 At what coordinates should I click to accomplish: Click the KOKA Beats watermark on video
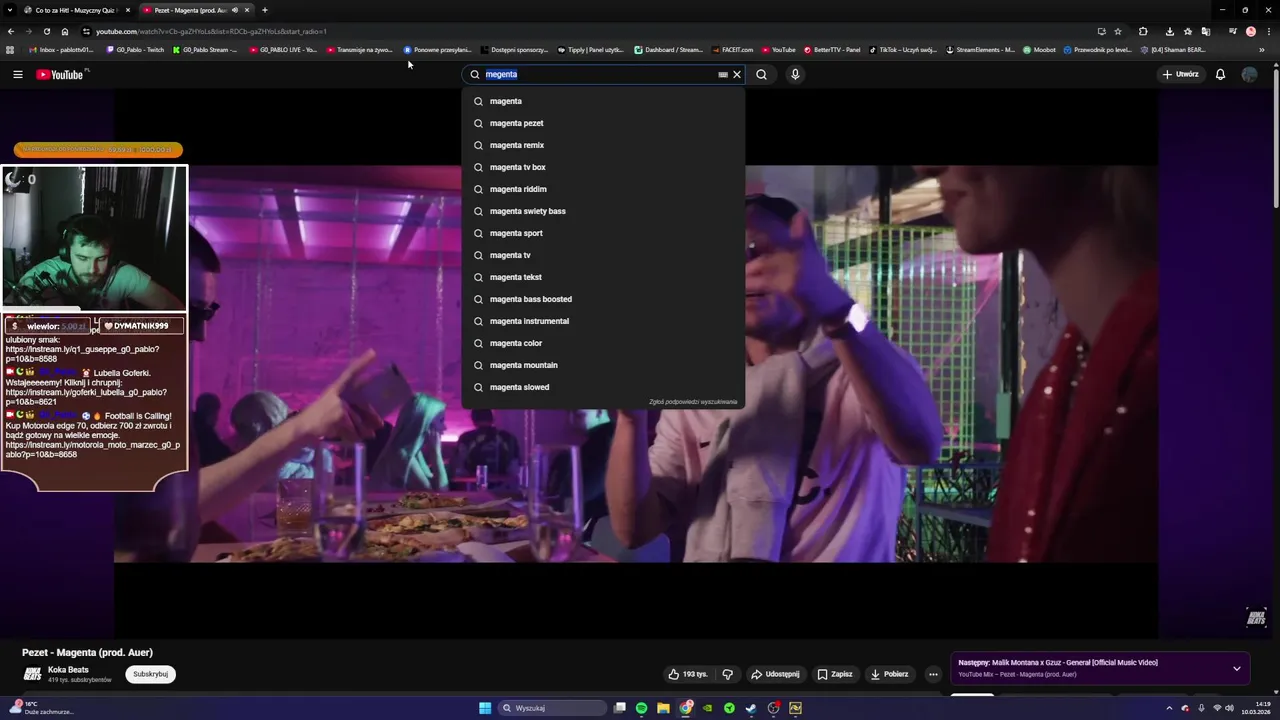point(1256,617)
